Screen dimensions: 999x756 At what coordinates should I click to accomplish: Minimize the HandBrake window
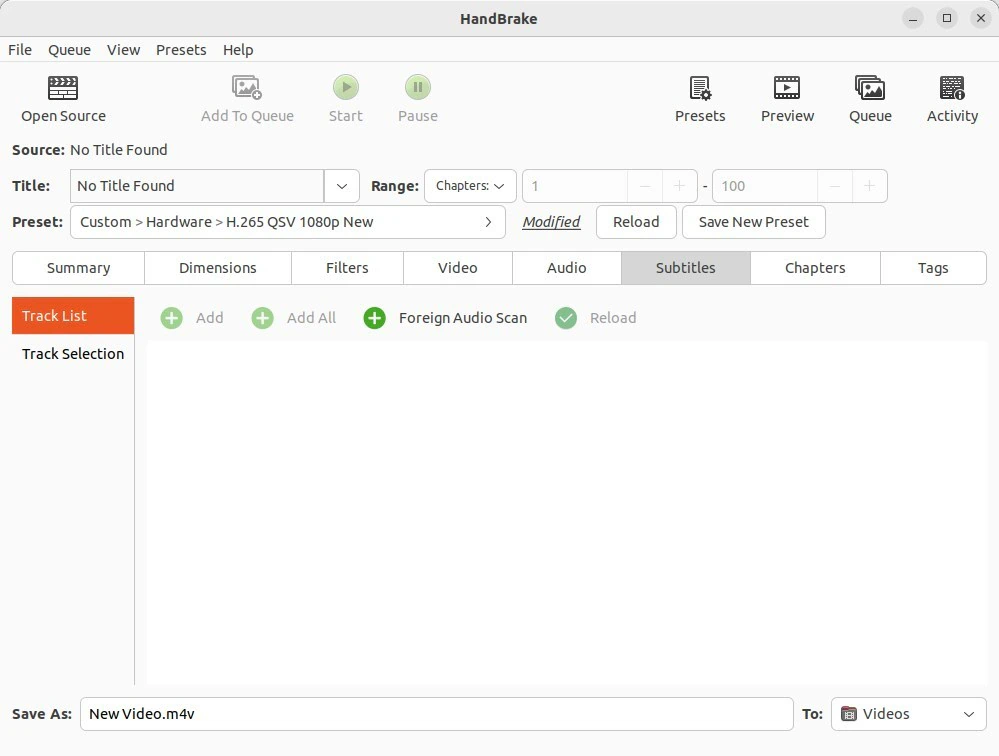[x=913, y=18]
